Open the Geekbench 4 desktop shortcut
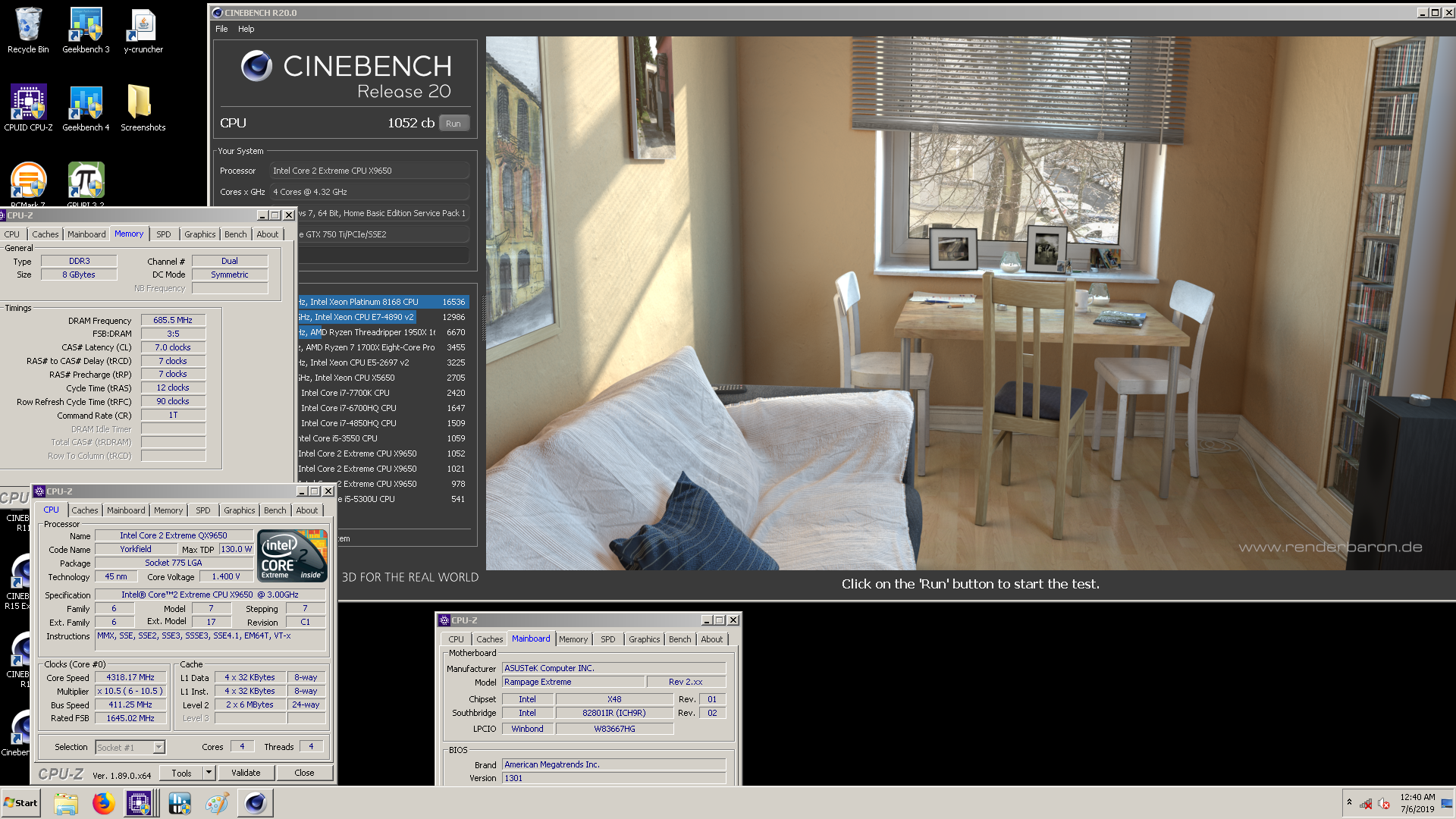The image size is (1456, 819). pos(86,108)
